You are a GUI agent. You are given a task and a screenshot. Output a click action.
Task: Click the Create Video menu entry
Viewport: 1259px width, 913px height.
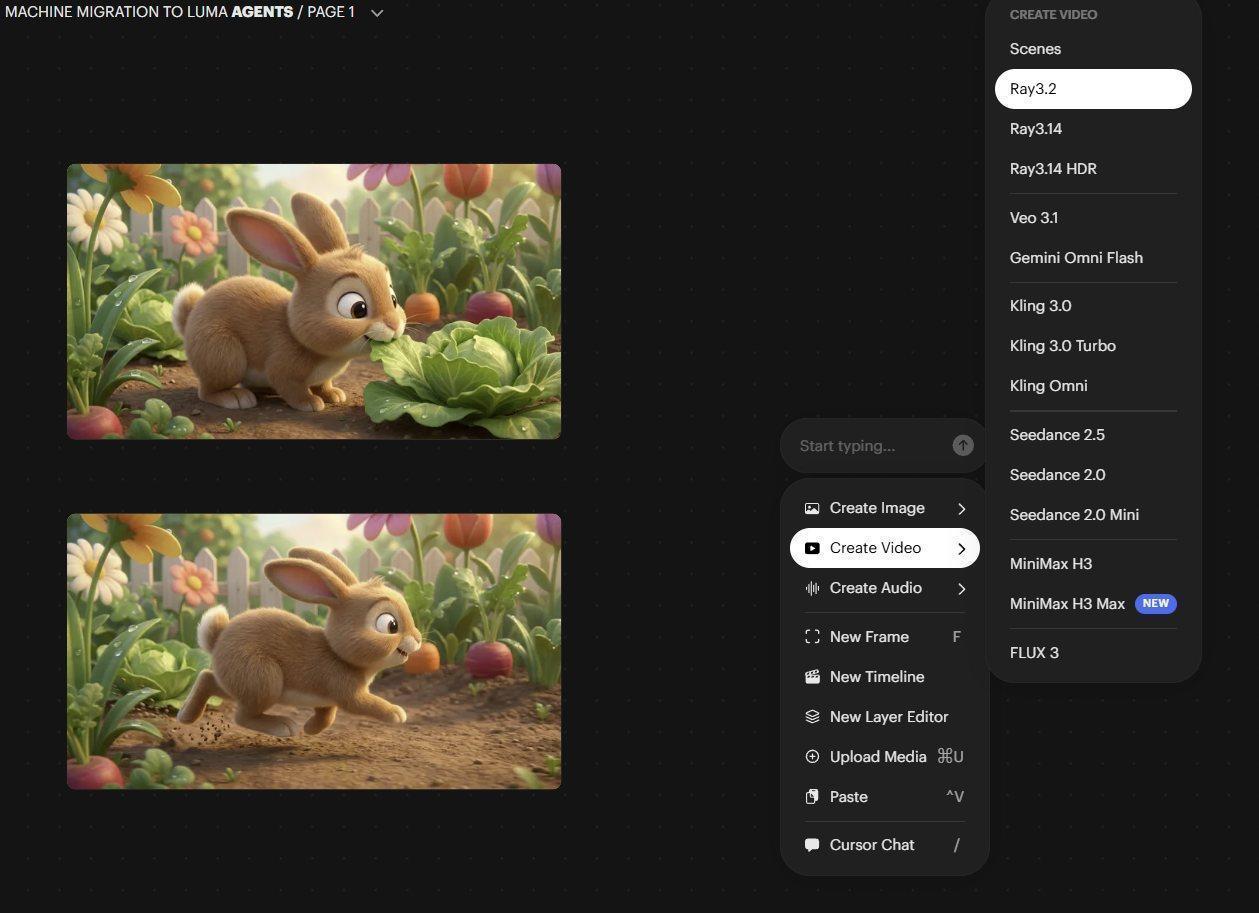(885, 548)
